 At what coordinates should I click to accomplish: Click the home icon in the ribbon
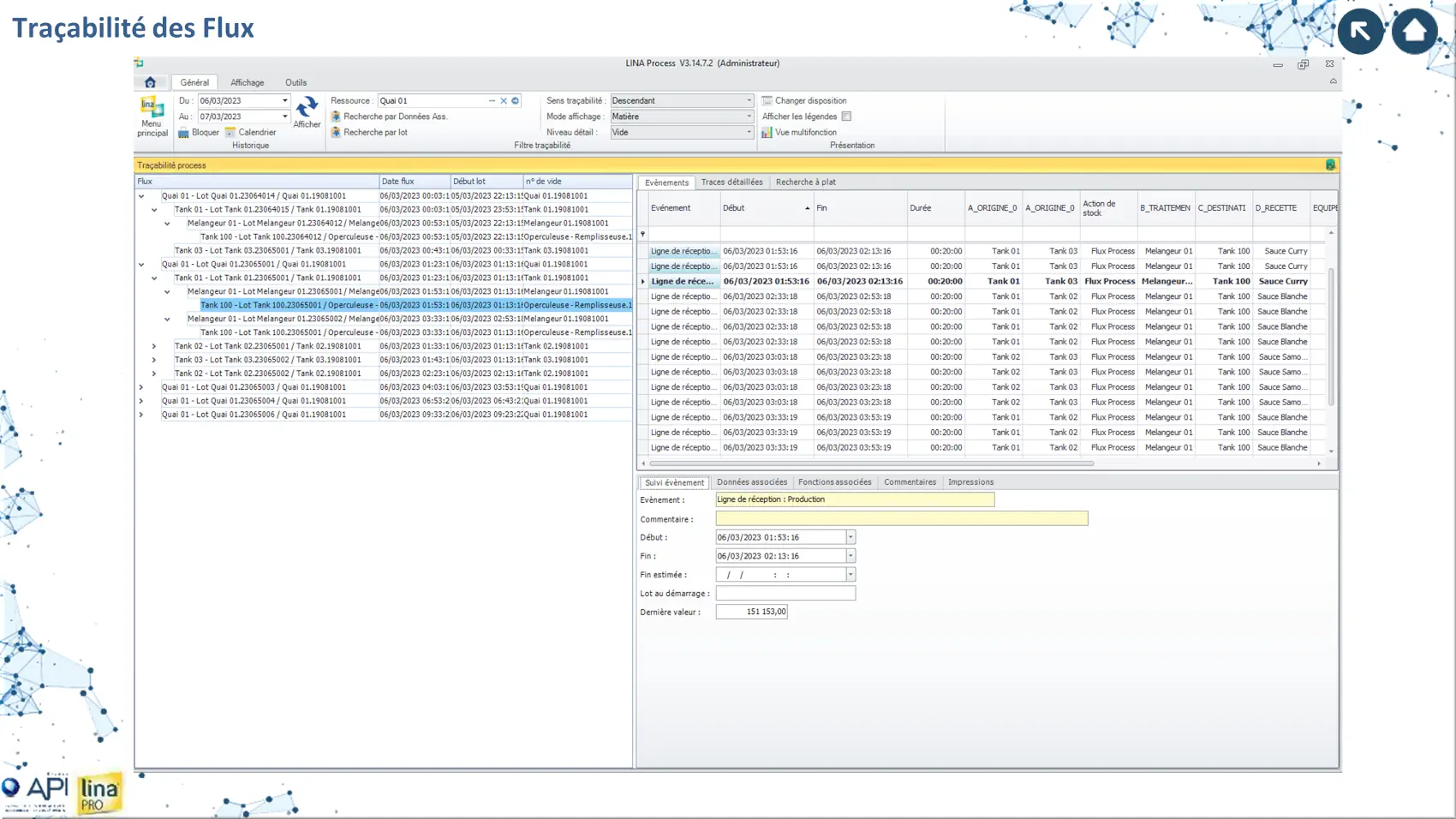click(150, 82)
